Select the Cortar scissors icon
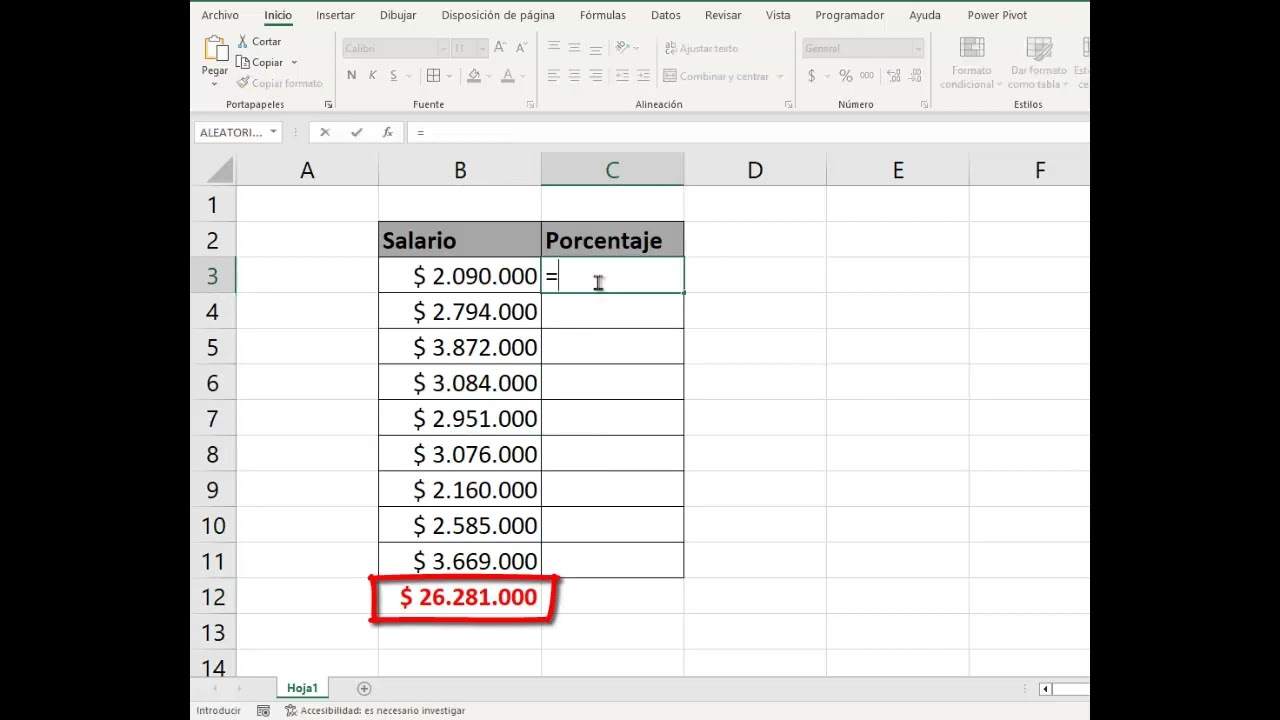The width and height of the screenshot is (1280, 720). [243, 41]
